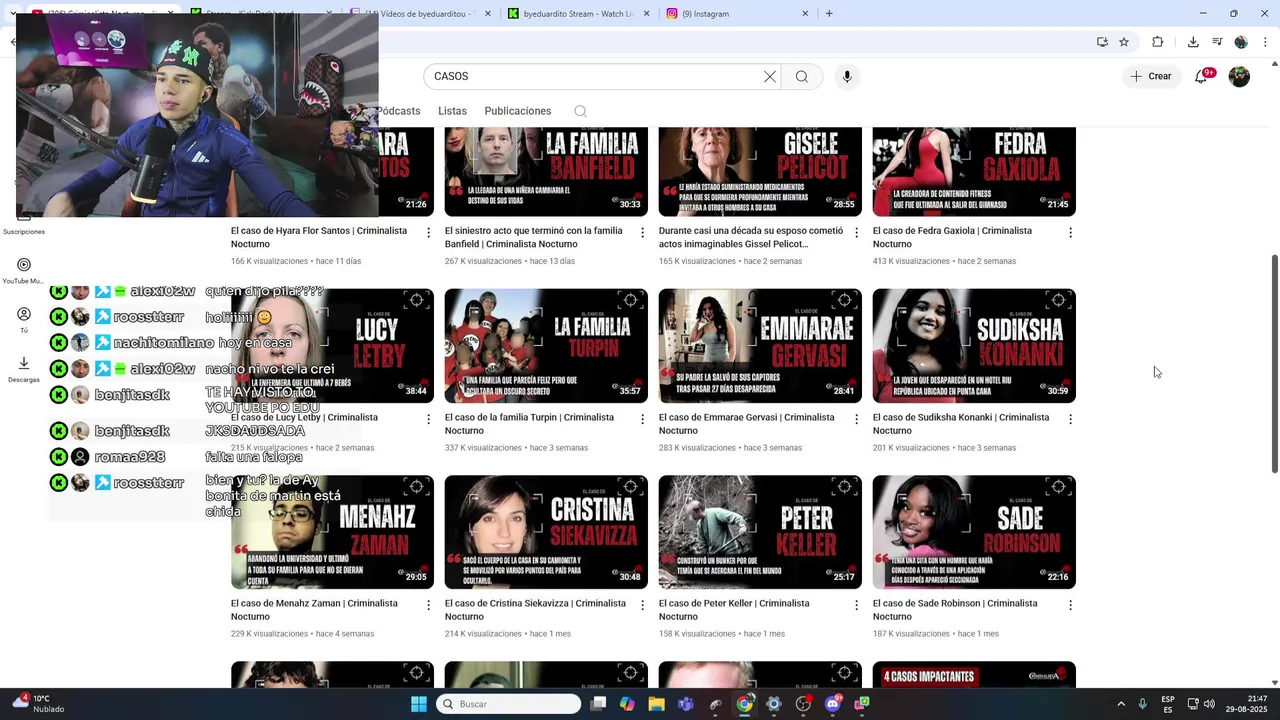Open Settings gear on taskbar

[773, 704]
